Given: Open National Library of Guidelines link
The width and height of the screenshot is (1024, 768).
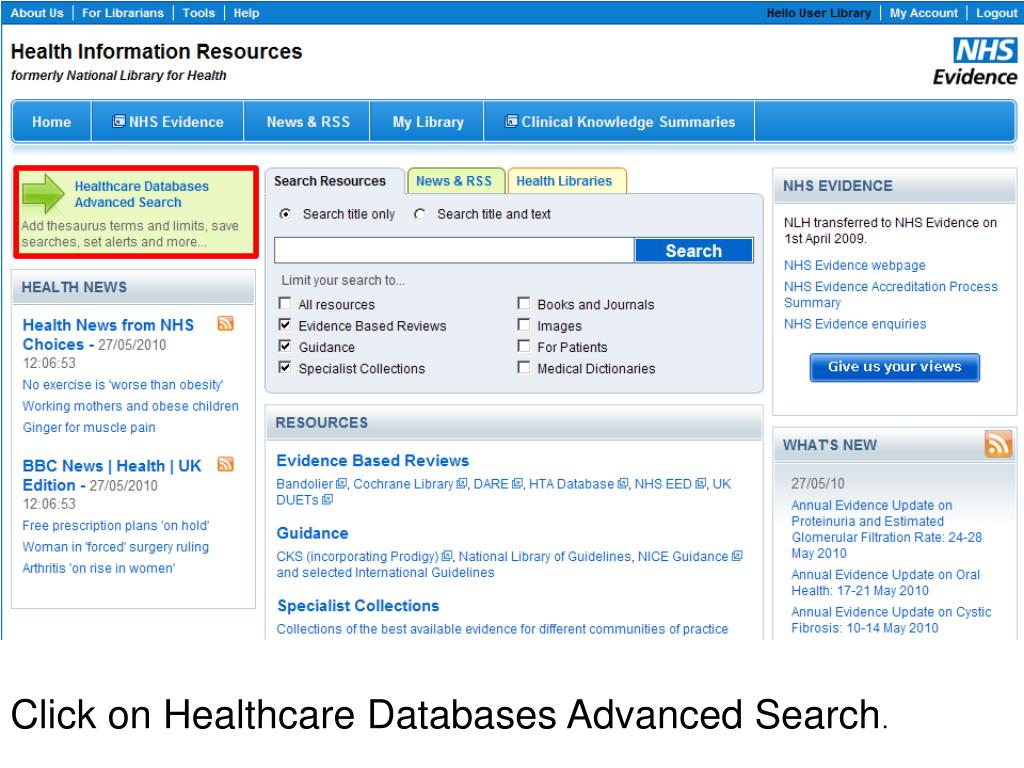Looking at the screenshot, I should [x=545, y=556].
